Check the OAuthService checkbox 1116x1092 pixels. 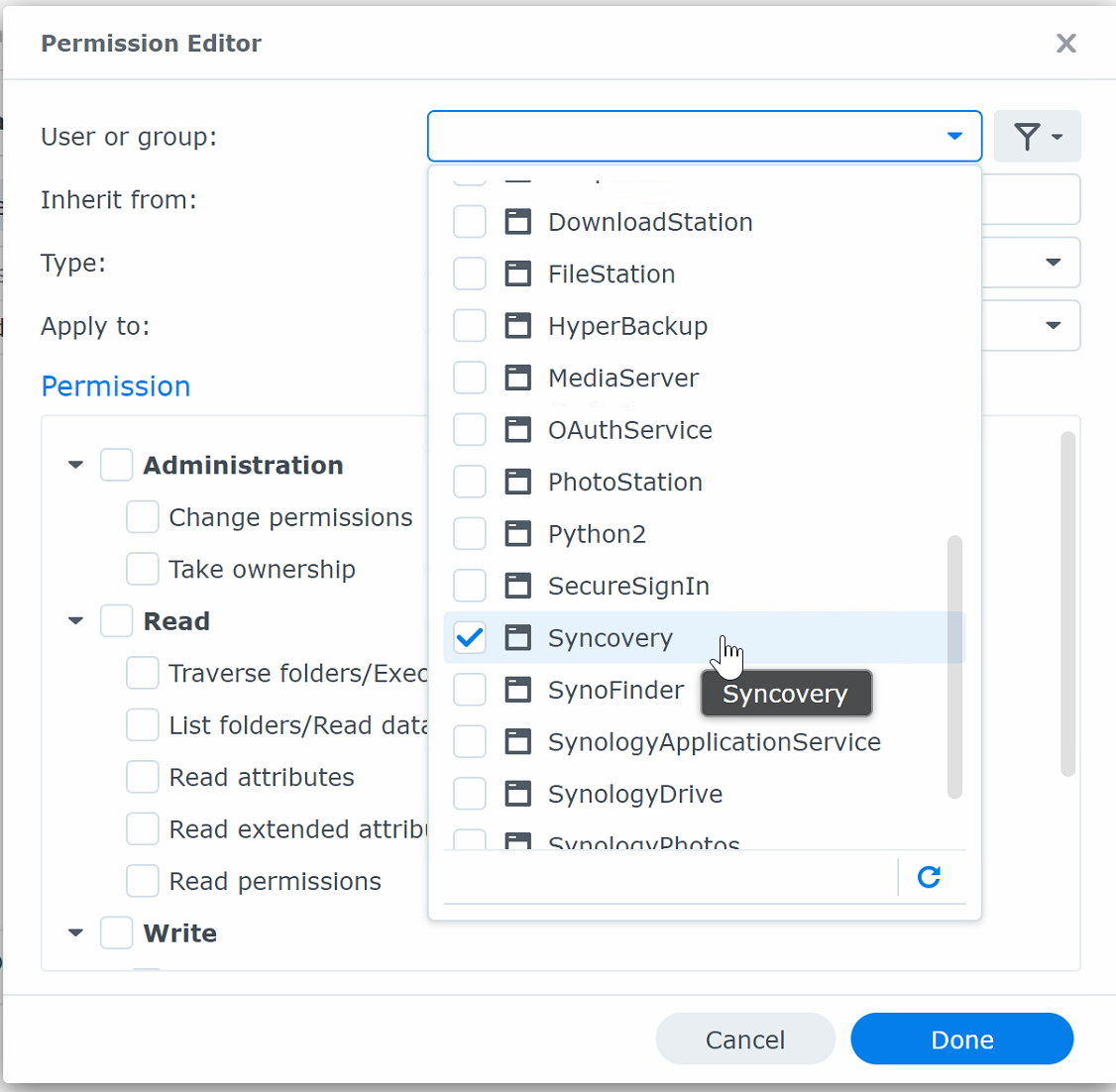click(x=470, y=429)
